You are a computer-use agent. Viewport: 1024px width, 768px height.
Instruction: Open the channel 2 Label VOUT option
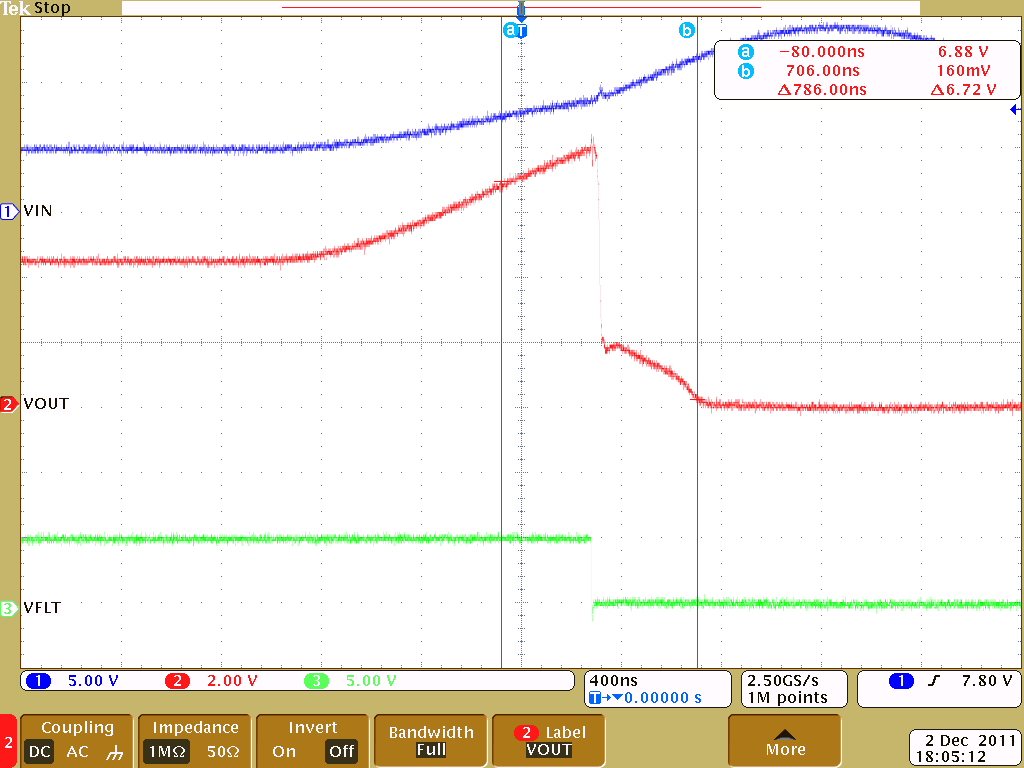tap(549, 741)
